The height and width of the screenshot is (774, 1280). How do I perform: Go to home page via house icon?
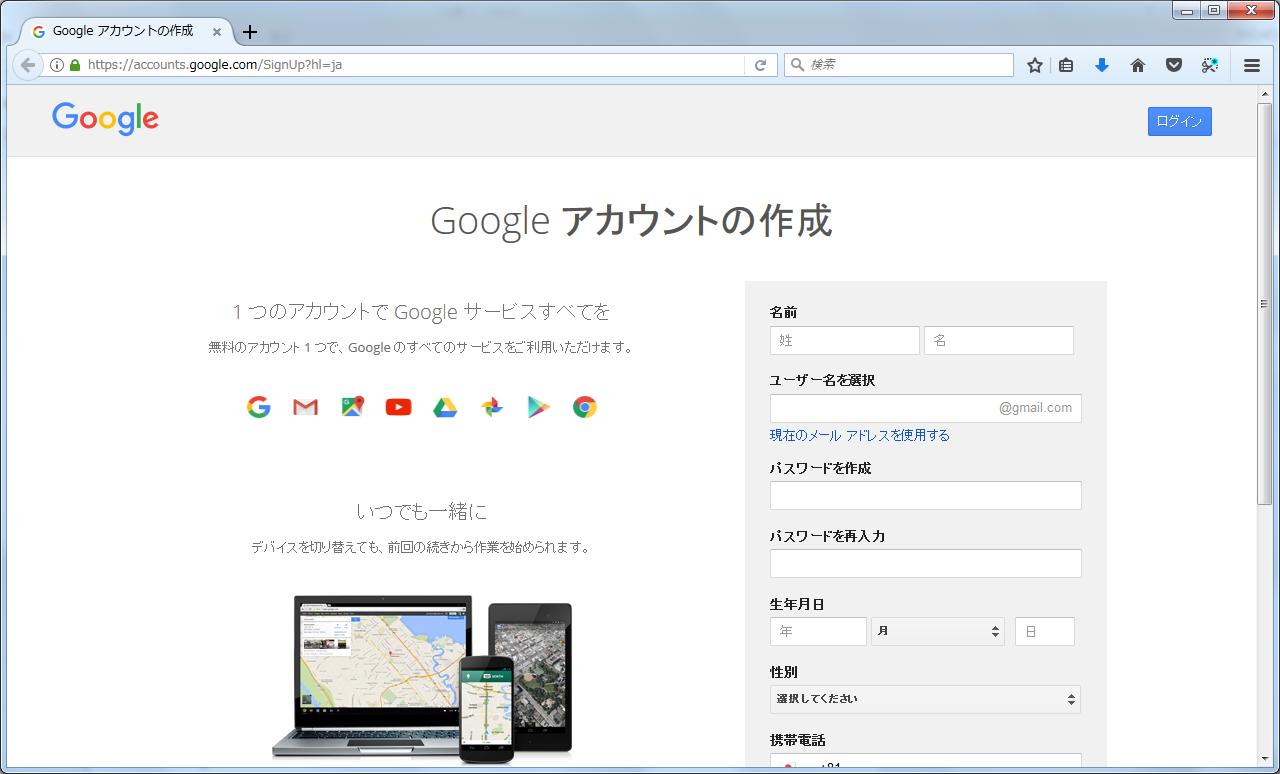tap(1138, 65)
